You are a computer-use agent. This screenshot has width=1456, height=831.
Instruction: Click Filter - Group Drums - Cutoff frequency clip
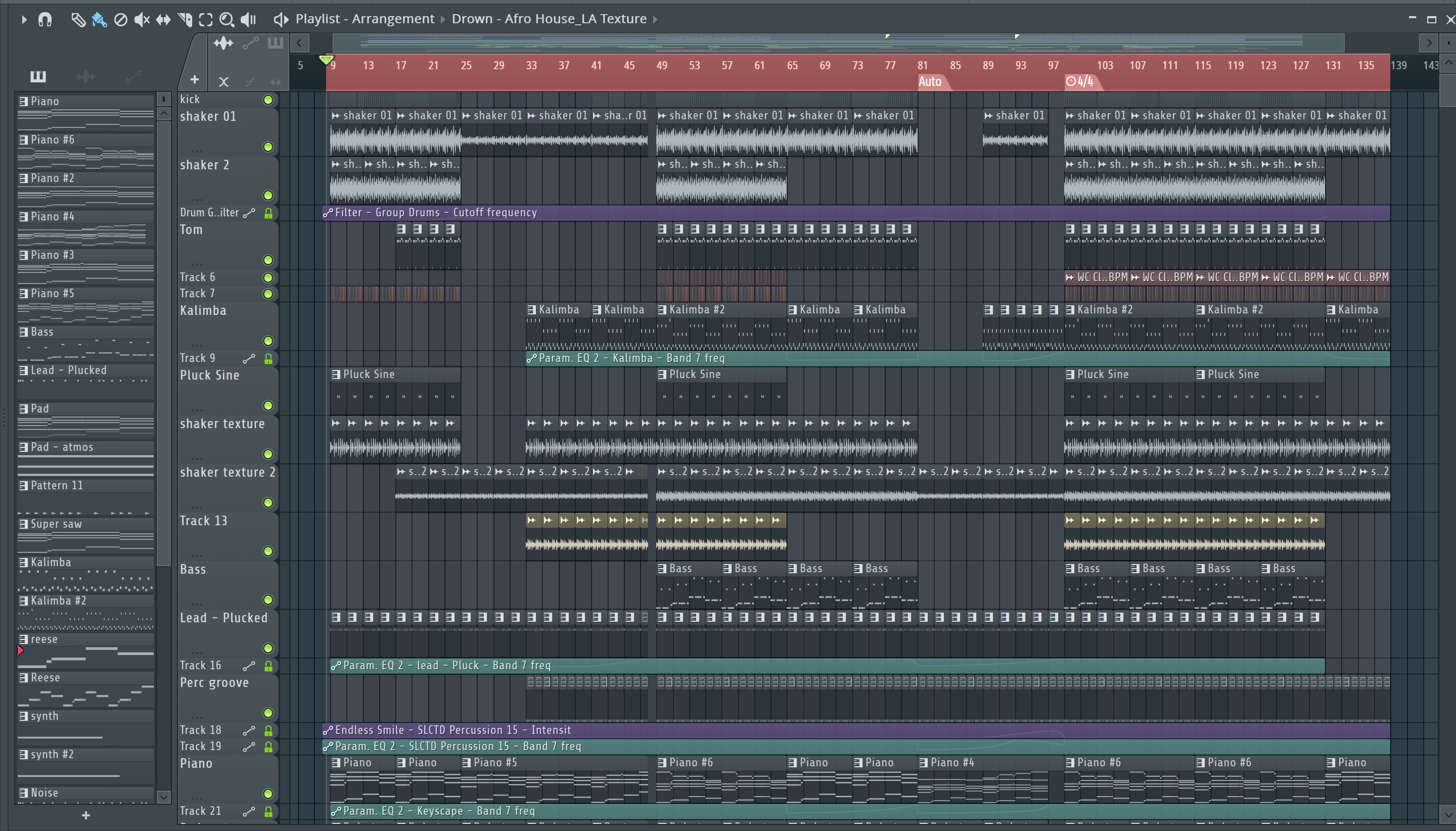click(856, 213)
